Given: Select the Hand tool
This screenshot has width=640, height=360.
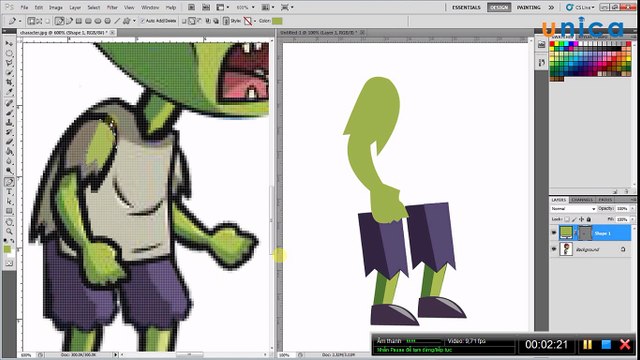Looking at the screenshot, I should [x=9, y=222].
